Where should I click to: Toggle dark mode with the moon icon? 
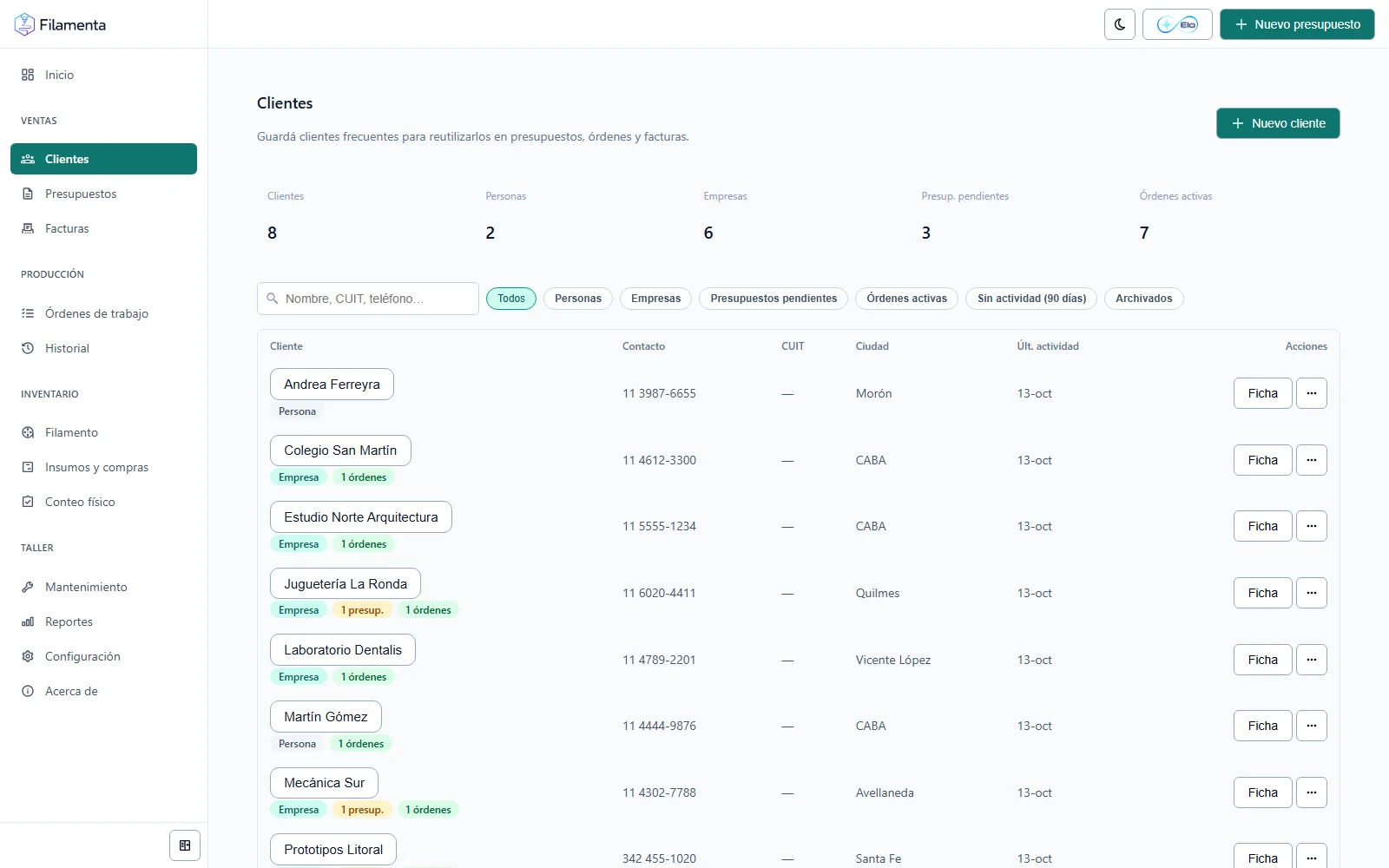pyautogui.click(x=1120, y=24)
